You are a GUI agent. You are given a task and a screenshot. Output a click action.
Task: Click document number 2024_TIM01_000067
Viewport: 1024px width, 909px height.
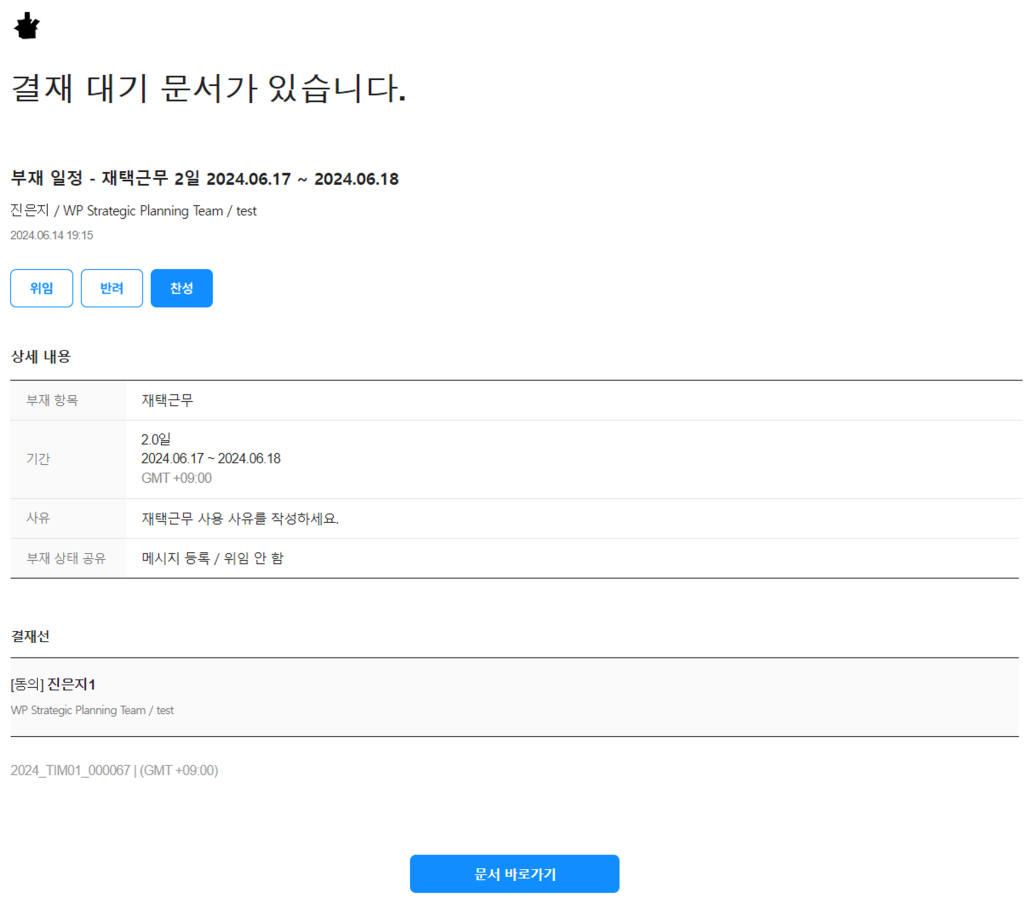point(70,770)
